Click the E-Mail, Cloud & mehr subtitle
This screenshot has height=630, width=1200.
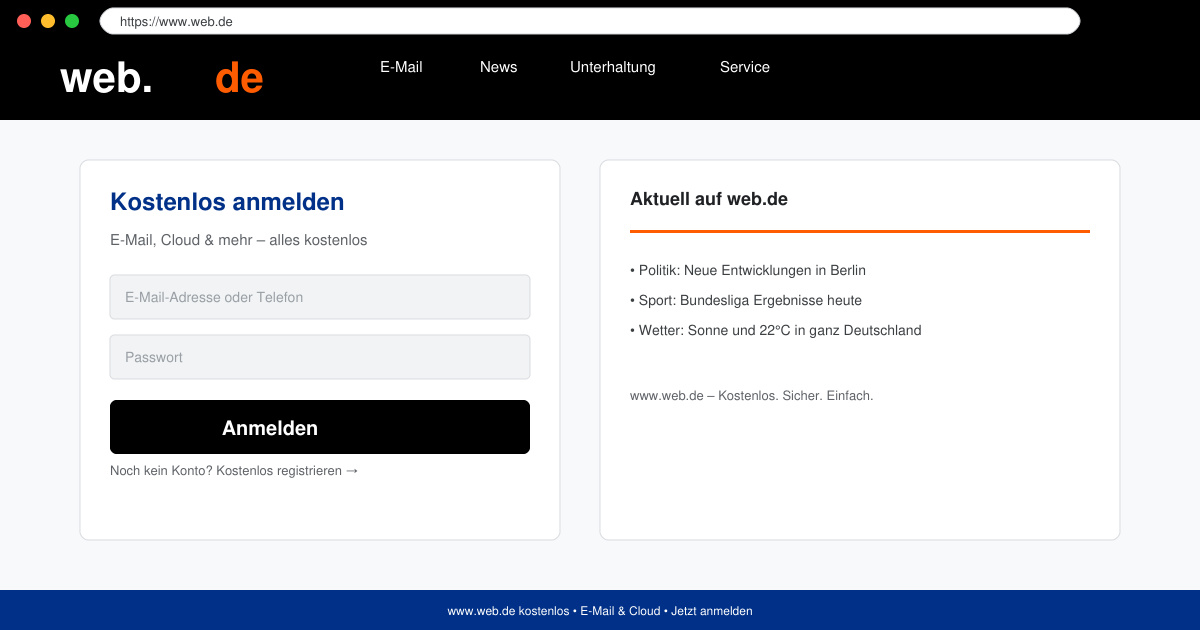239,240
